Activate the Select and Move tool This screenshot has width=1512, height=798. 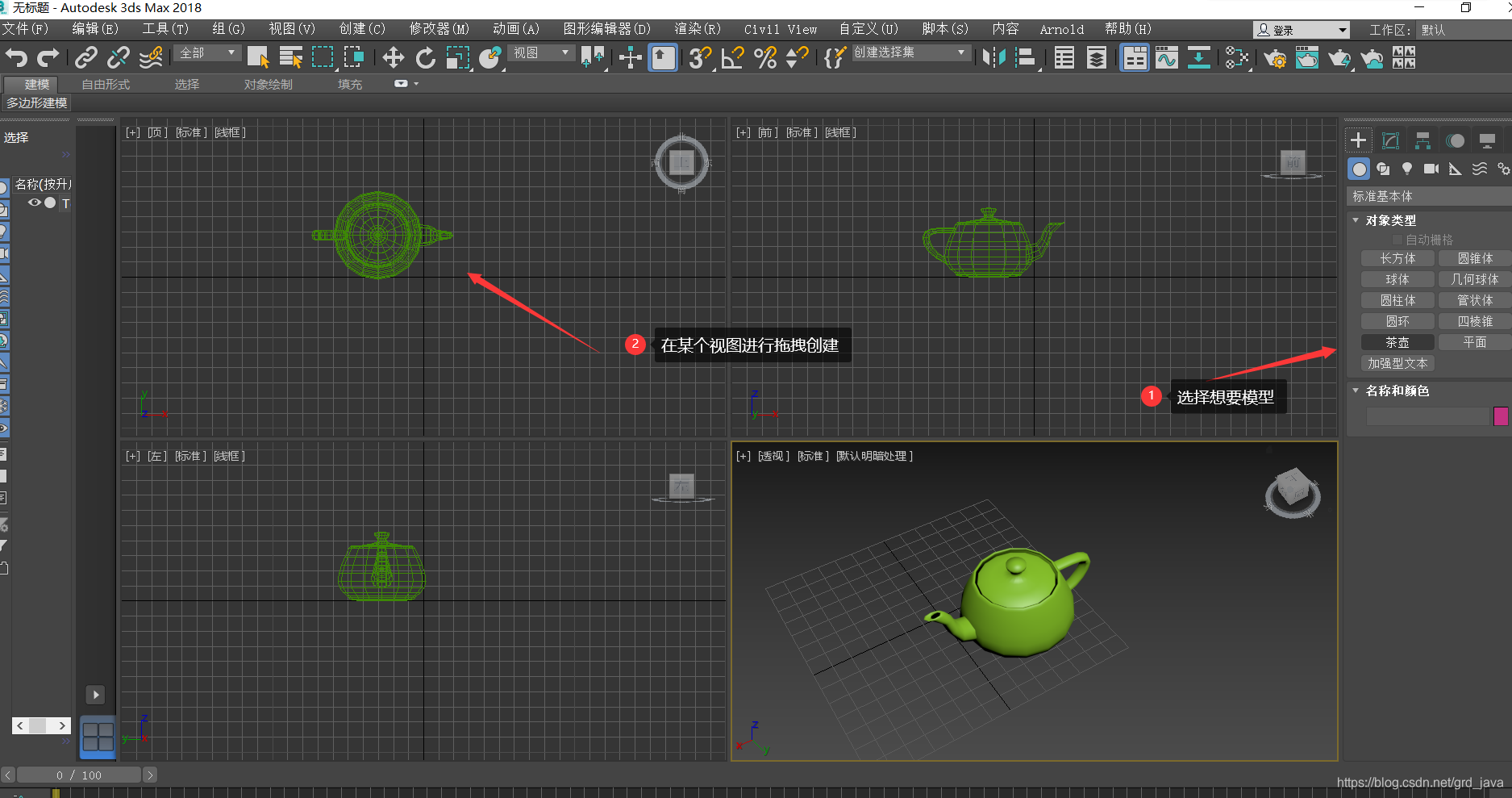(393, 58)
